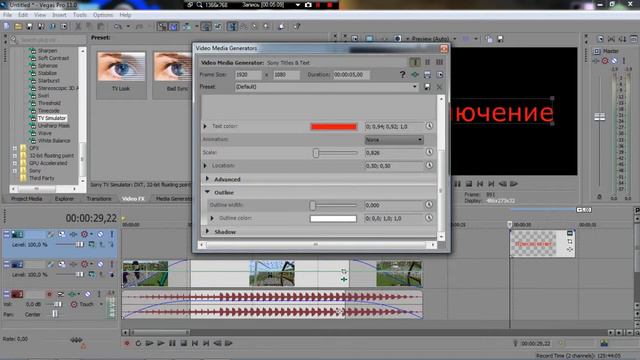The width and height of the screenshot is (640, 360).
Task: Click the Undo arrow in main toolbar
Action: [118, 27]
